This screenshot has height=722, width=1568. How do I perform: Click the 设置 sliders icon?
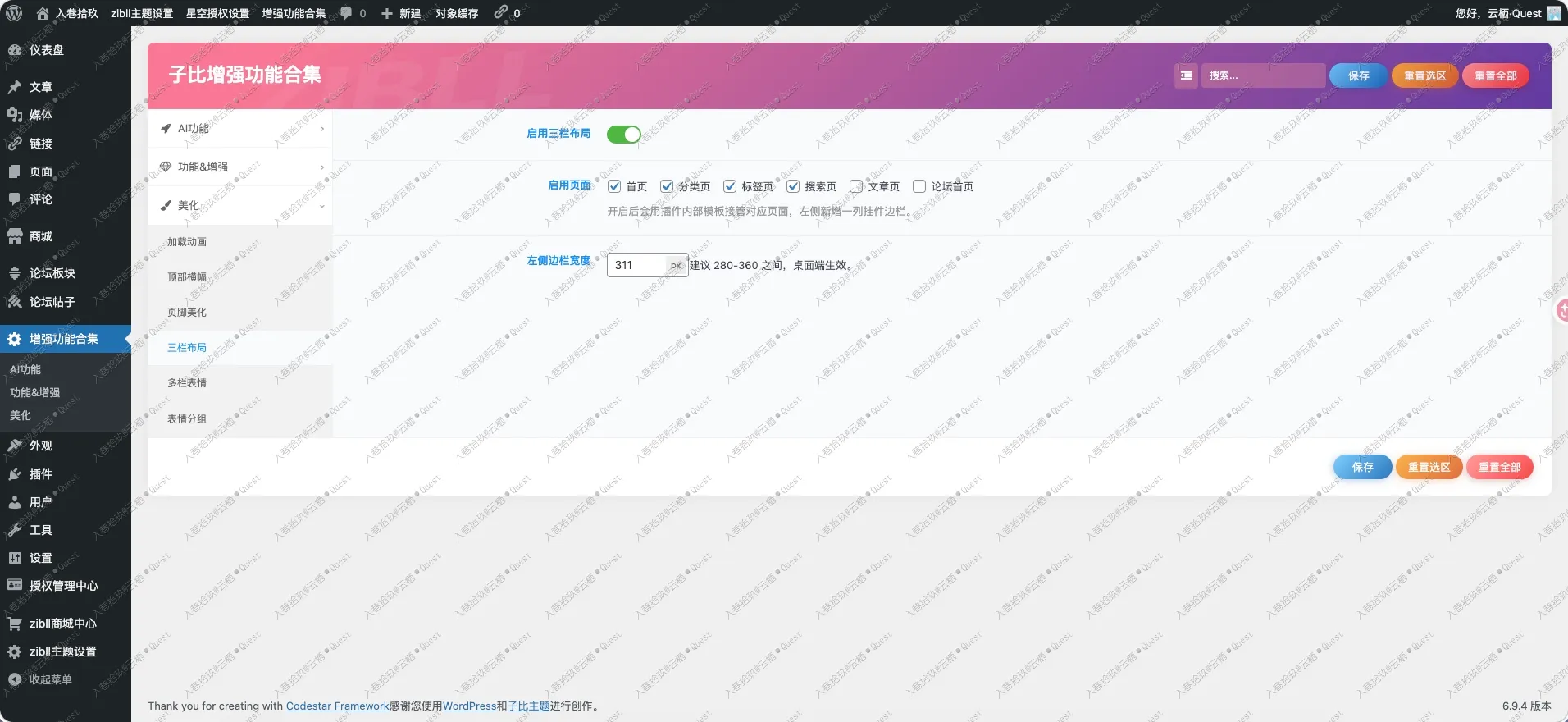tap(15, 558)
